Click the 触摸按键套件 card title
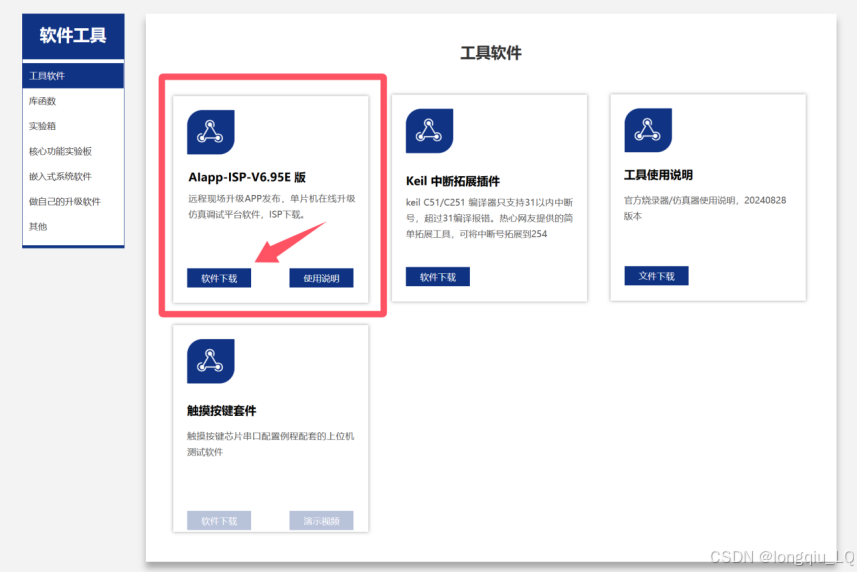Screen dimensions: 858x572 tap(222, 411)
